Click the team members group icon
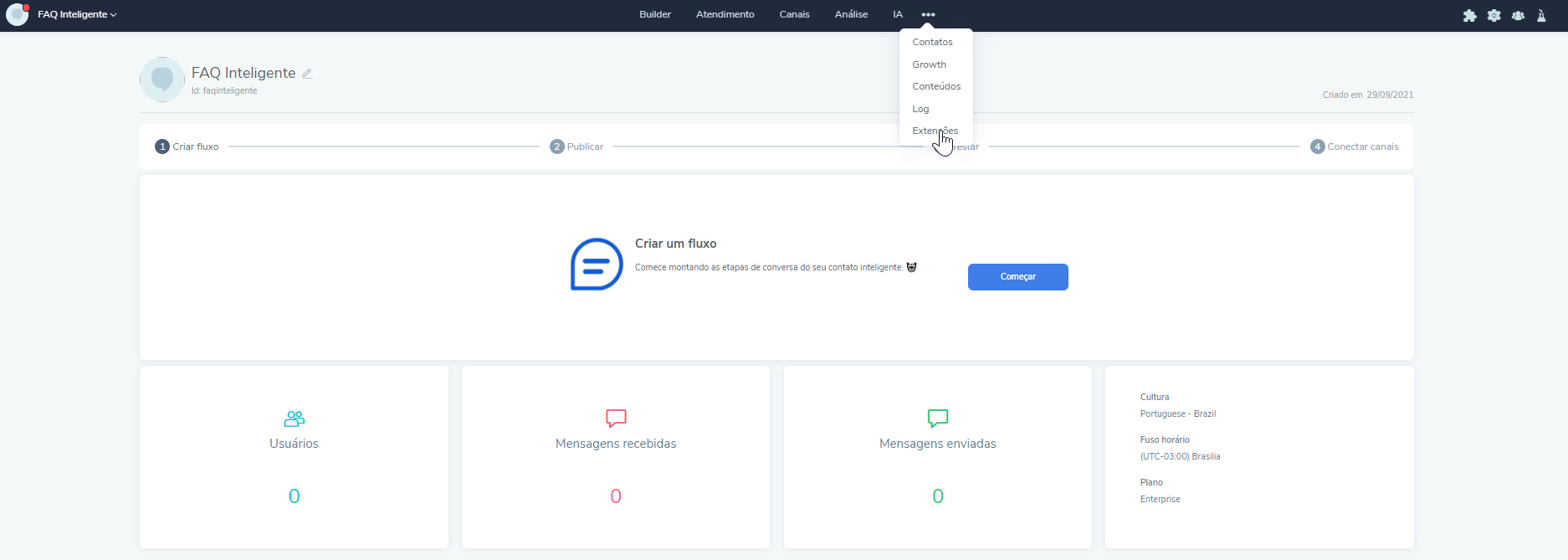The image size is (1568, 560). click(x=1518, y=15)
